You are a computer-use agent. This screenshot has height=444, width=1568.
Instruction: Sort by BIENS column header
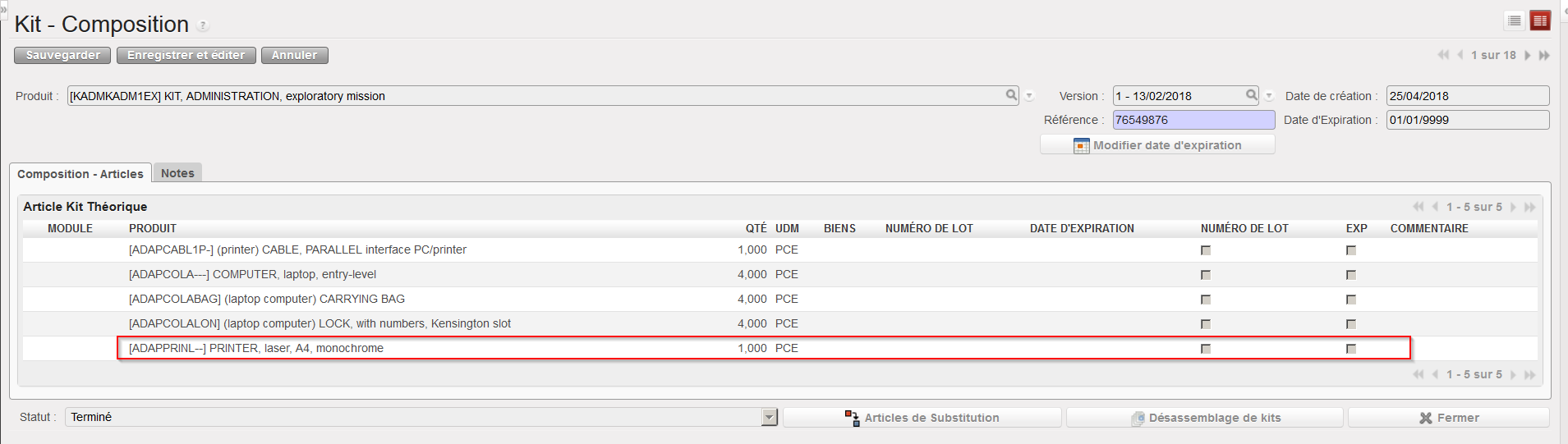(839, 228)
